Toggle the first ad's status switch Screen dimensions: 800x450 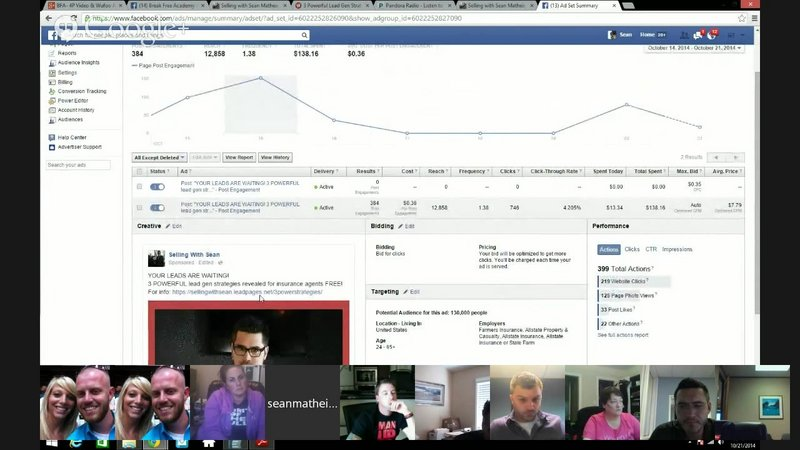[x=157, y=186]
